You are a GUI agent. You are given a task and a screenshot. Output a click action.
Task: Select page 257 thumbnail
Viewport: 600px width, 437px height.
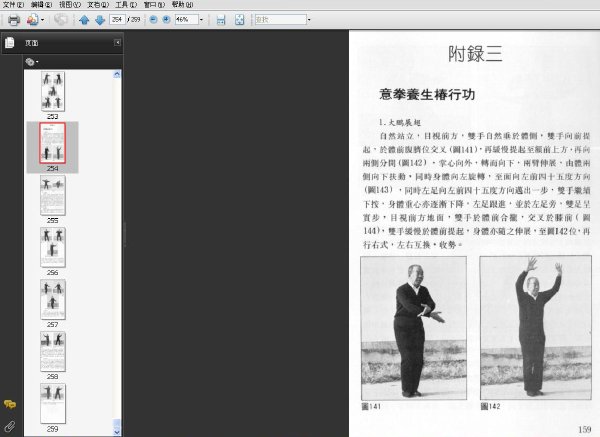pos(53,299)
